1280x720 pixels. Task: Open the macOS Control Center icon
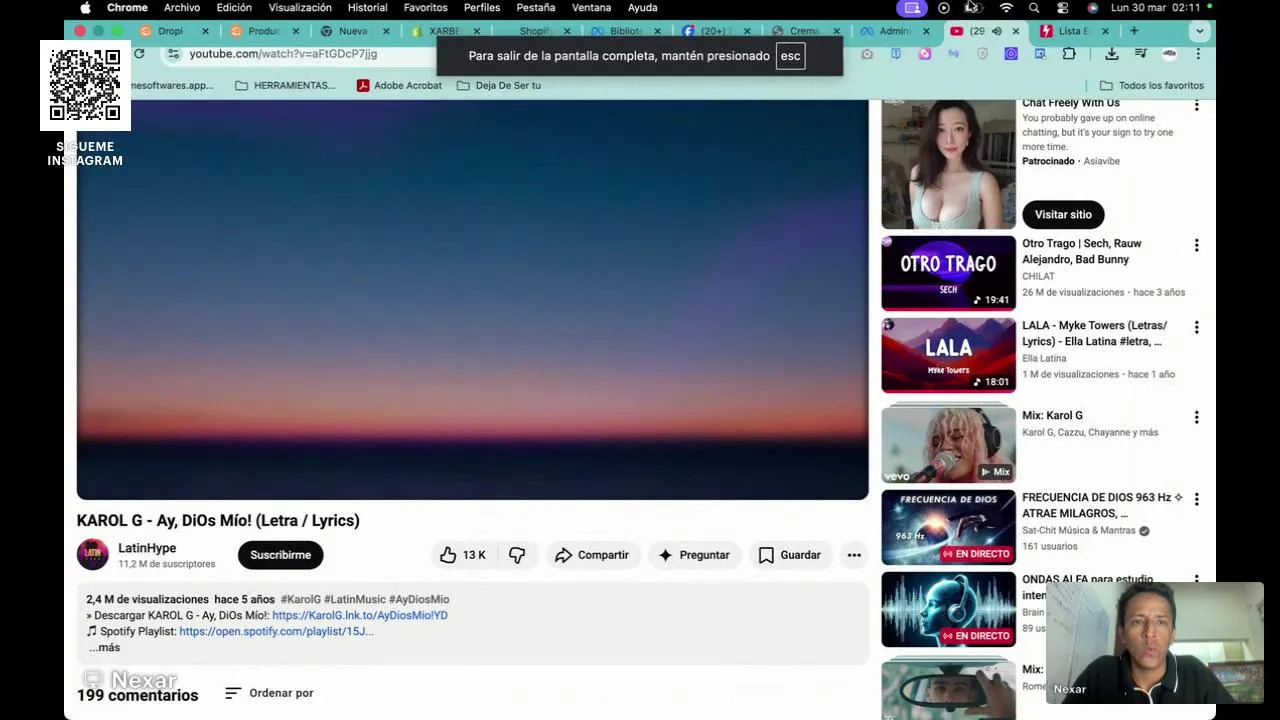click(1062, 8)
